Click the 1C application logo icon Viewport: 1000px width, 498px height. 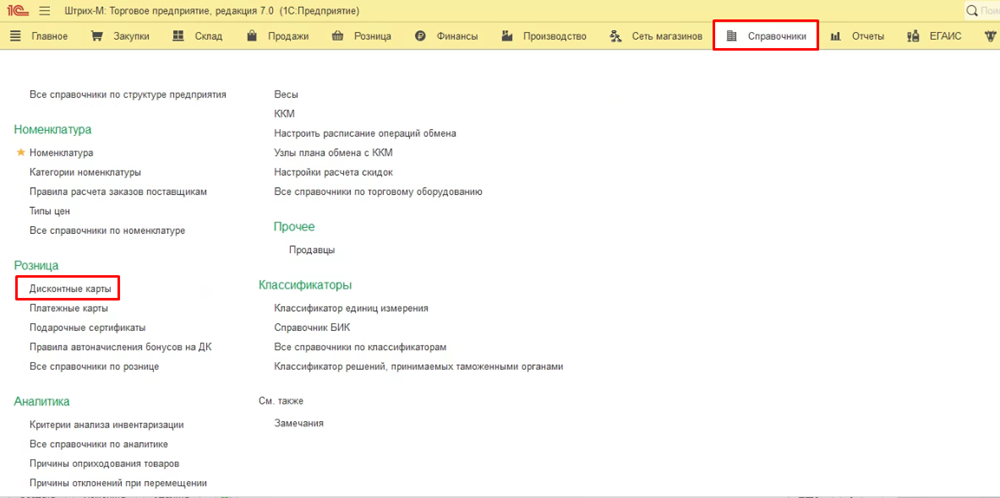coord(17,10)
